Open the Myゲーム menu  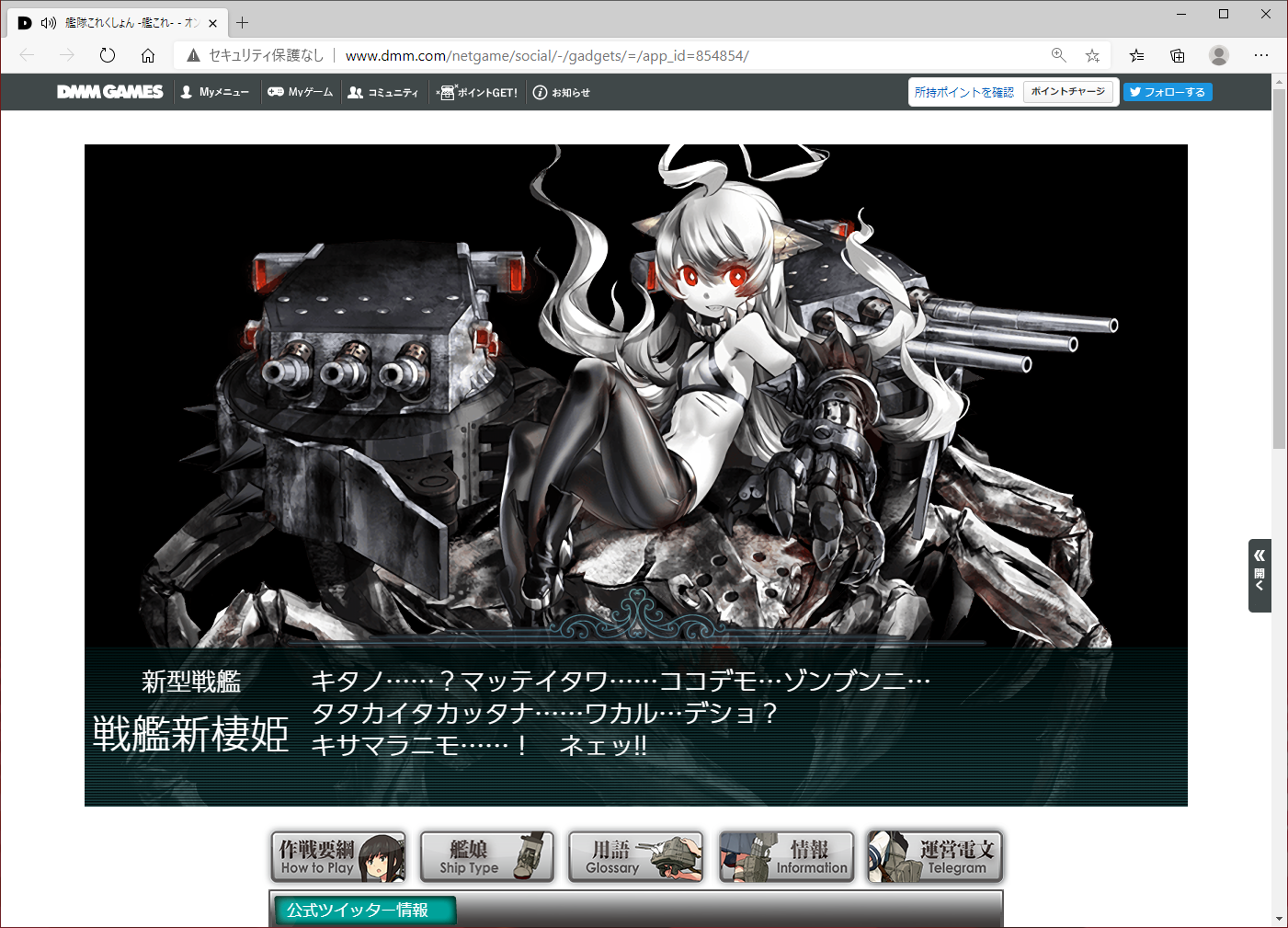(x=301, y=92)
